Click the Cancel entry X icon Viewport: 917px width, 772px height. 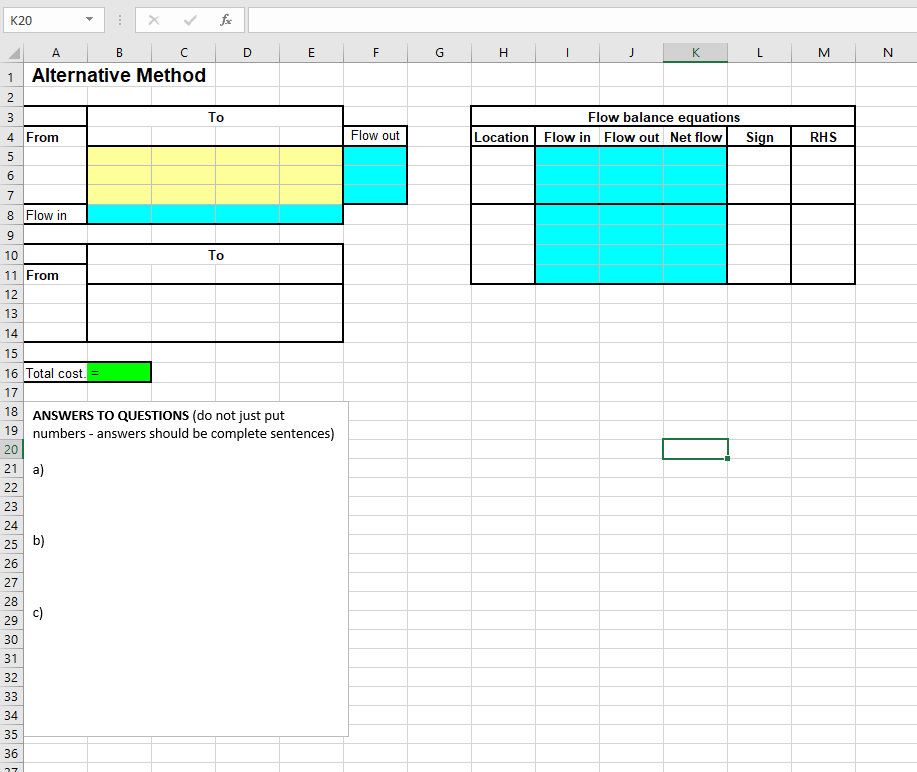(154, 20)
